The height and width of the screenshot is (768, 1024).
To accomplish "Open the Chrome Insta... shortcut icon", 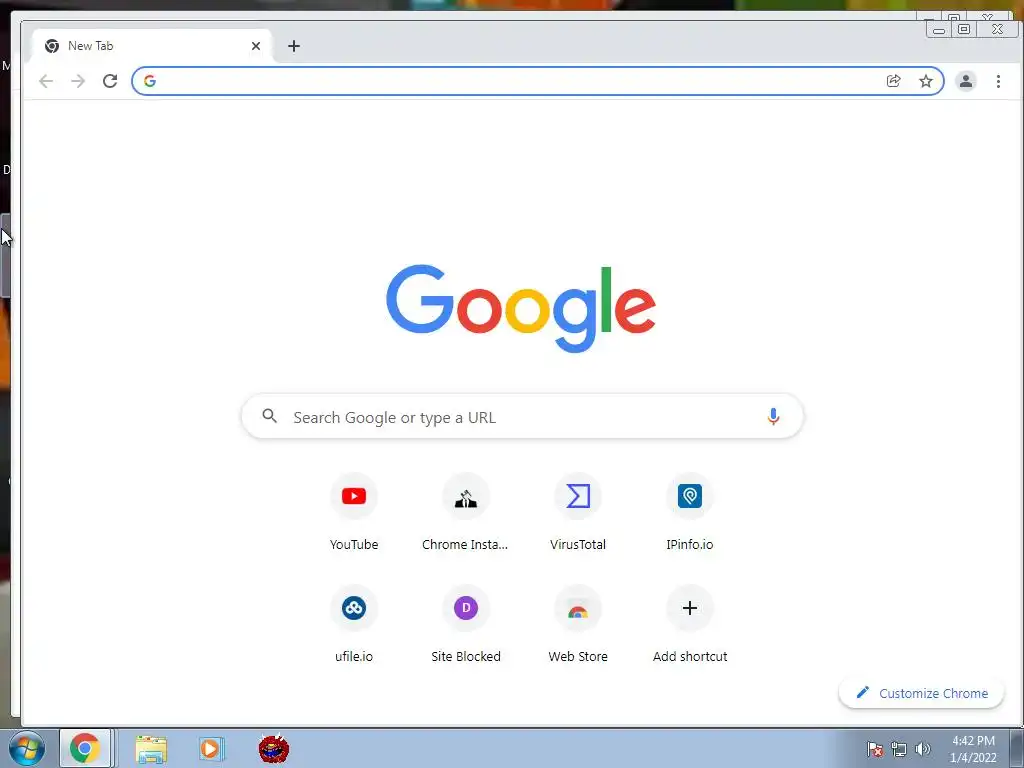I will click(466, 496).
